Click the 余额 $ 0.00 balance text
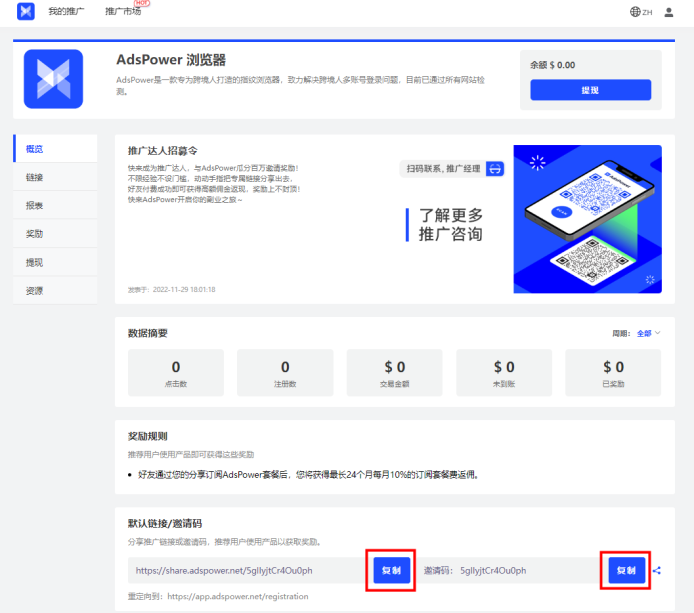Screen dimensions: 694x613 click(x=552, y=65)
